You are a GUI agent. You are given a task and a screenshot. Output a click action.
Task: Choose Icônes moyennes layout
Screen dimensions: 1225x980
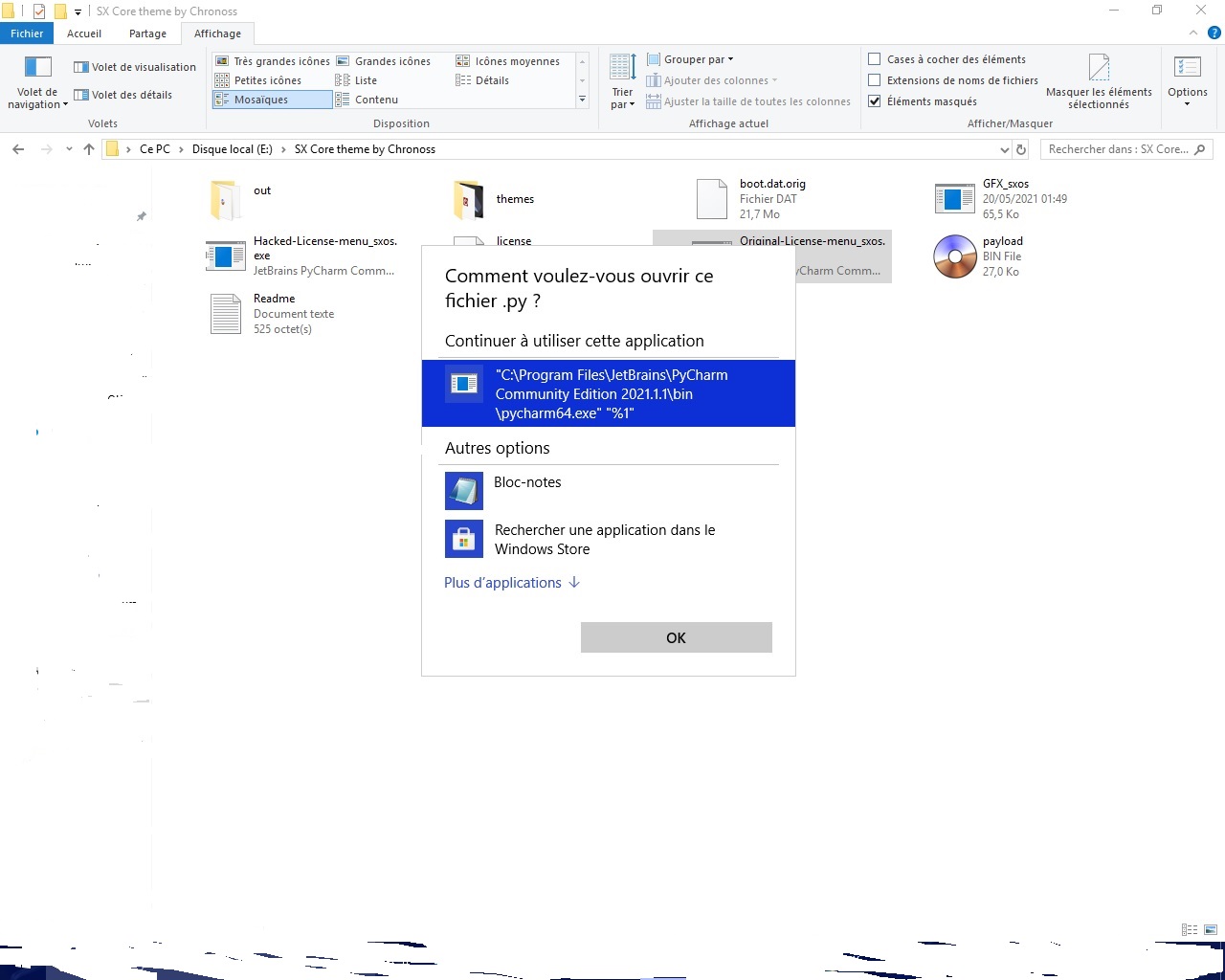coord(508,61)
